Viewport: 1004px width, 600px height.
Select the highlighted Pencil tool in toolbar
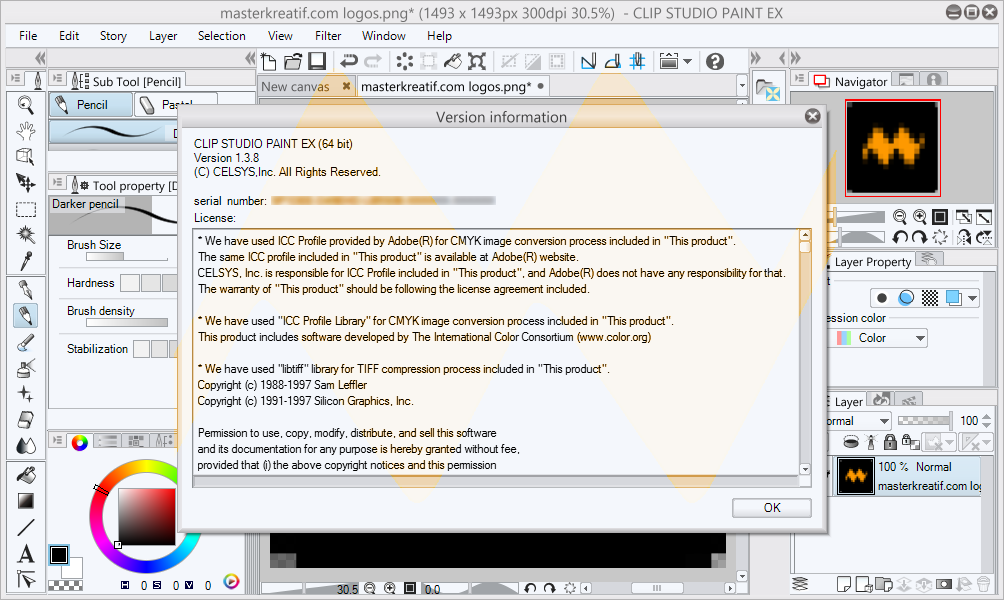click(x=26, y=316)
